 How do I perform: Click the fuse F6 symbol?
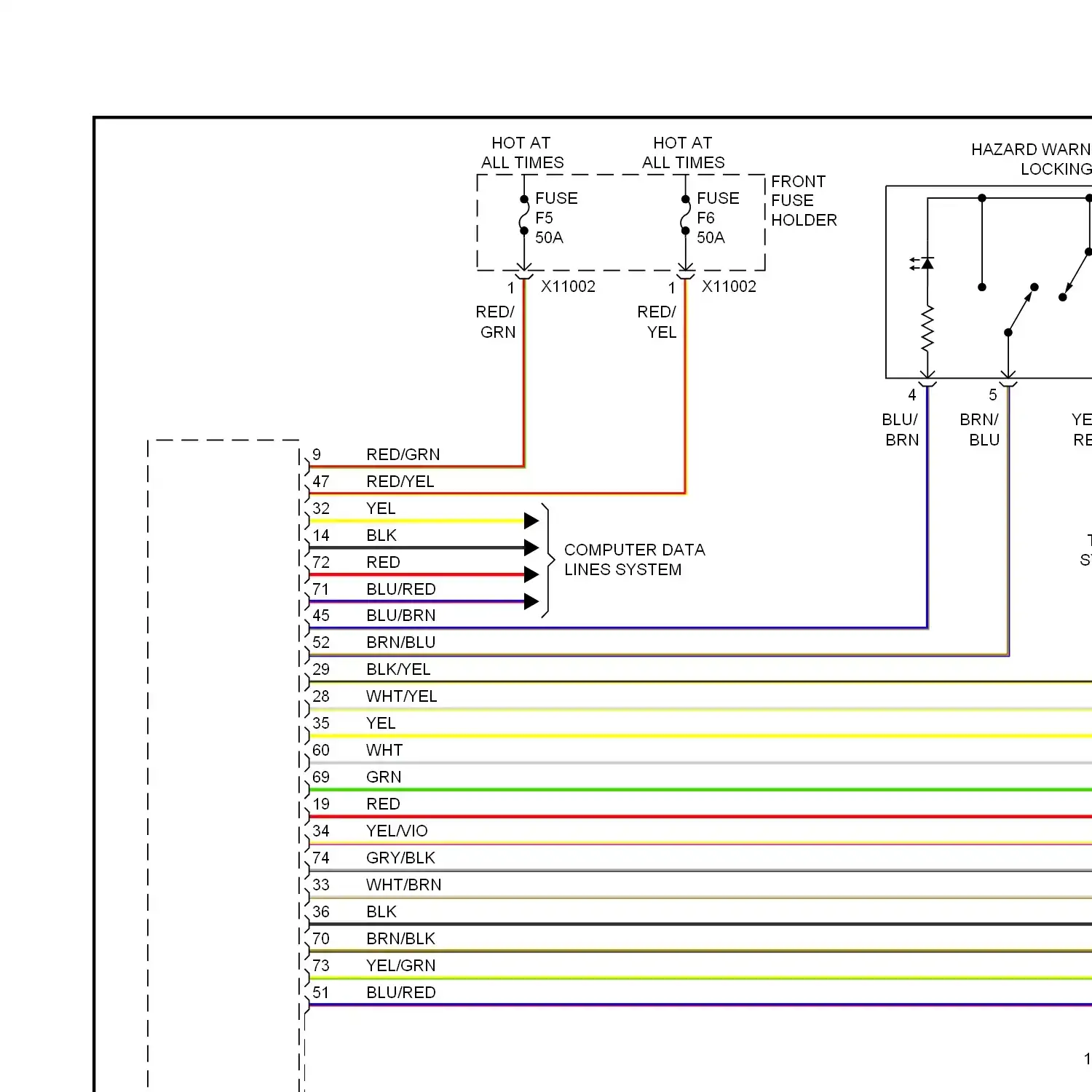pos(685,215)
